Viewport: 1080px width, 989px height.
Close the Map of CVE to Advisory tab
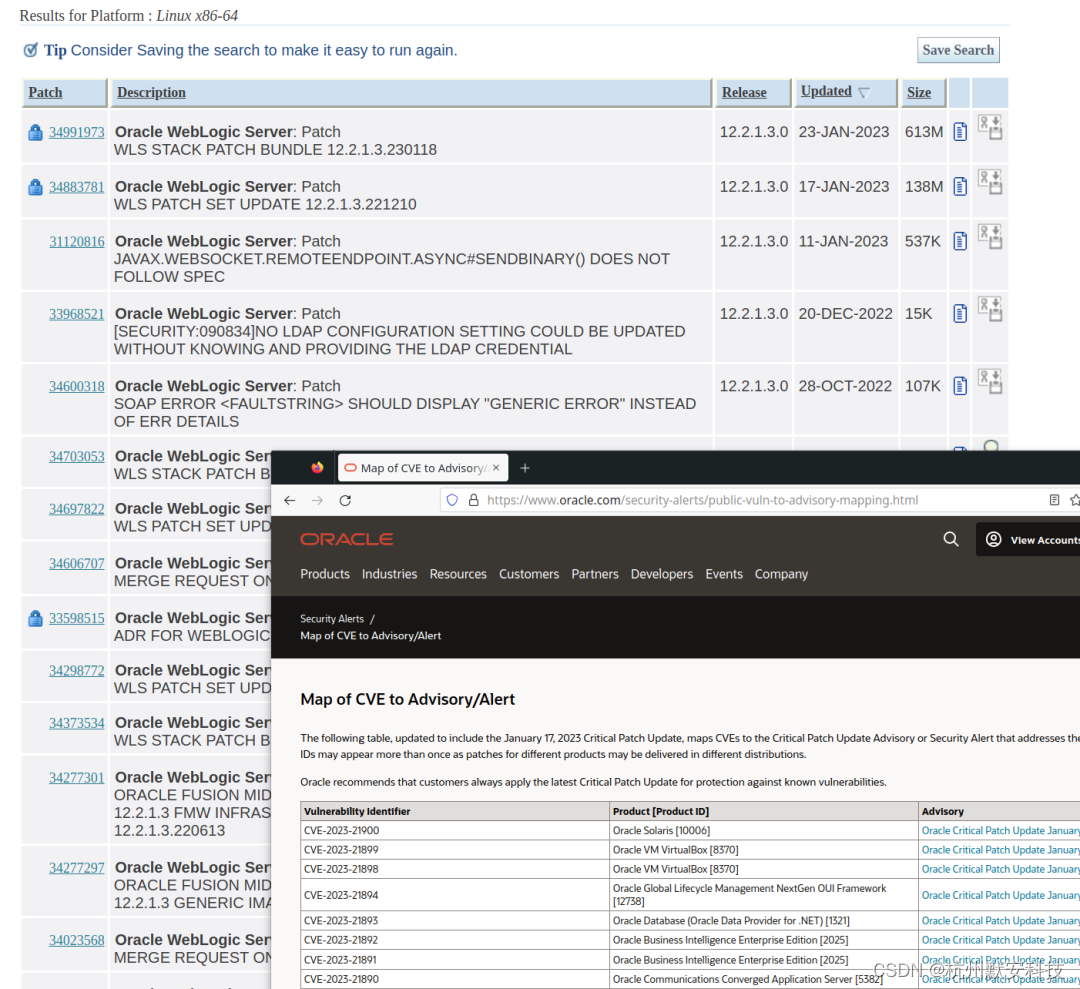click(496, 468)
